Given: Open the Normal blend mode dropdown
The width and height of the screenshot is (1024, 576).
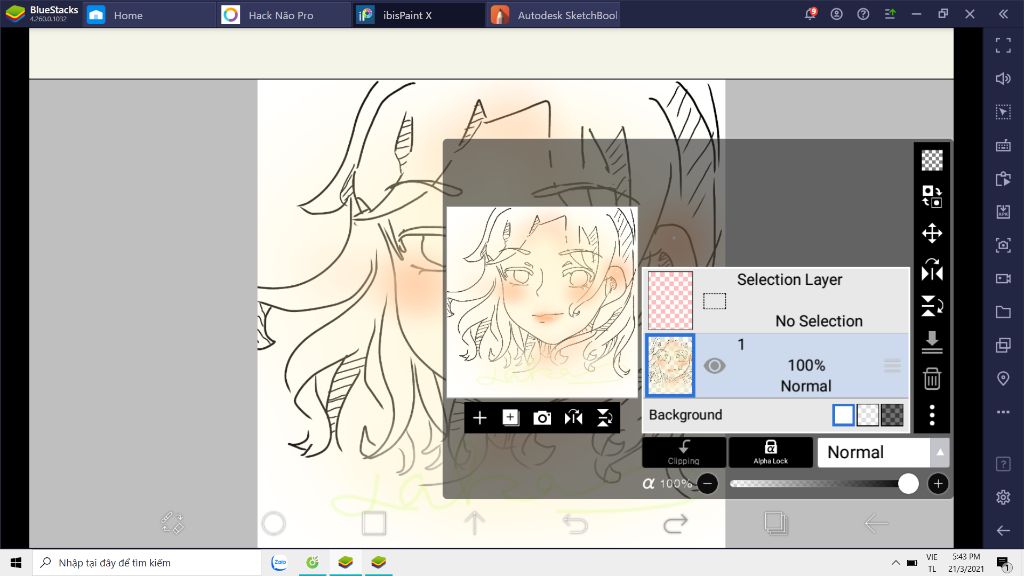Looking at the screenshot, I should click(874, 452).
